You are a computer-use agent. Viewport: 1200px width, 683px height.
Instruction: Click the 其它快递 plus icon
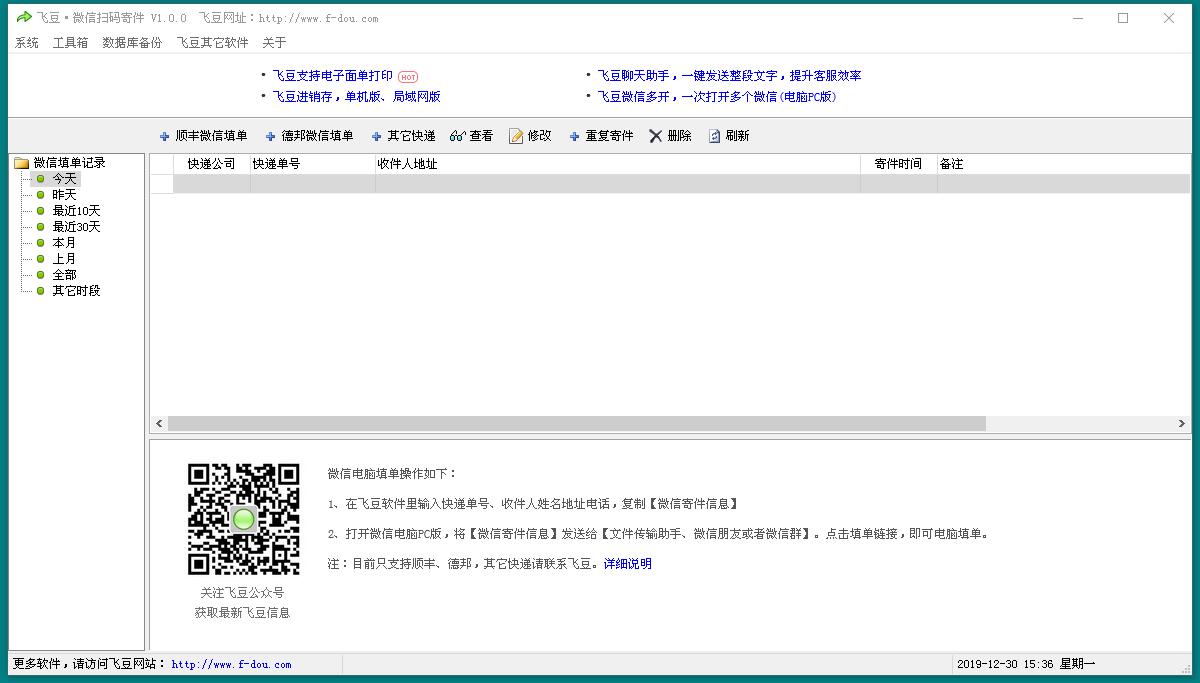tap(377, 136)
